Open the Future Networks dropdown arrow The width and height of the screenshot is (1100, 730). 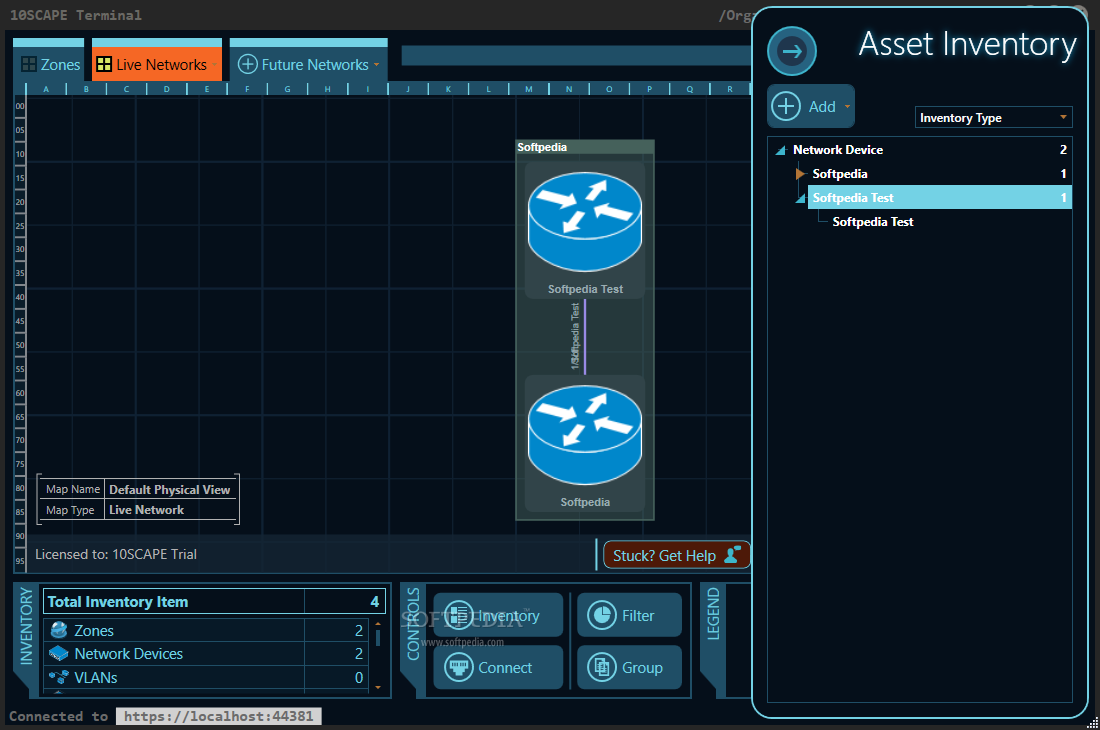coord(377,65)
